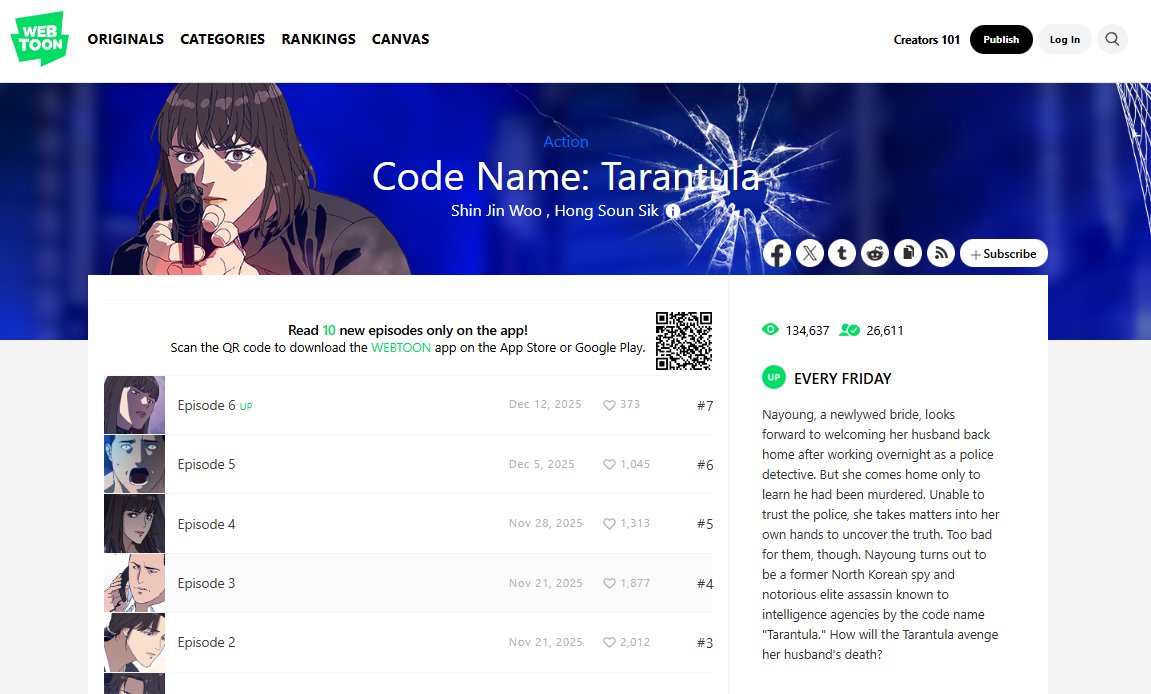Click the EVERY FRIDAY schedule text
The image size is (1151, 694).
coord(843,378)
